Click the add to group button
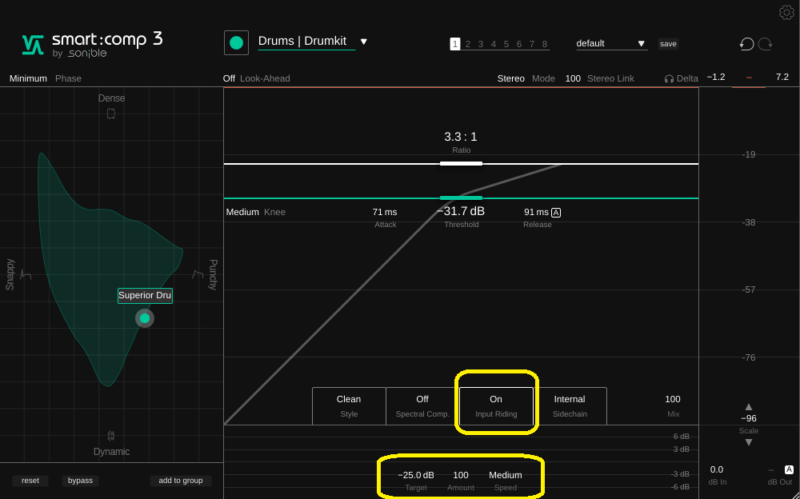The image size is (800, 499). pos(181,481)
